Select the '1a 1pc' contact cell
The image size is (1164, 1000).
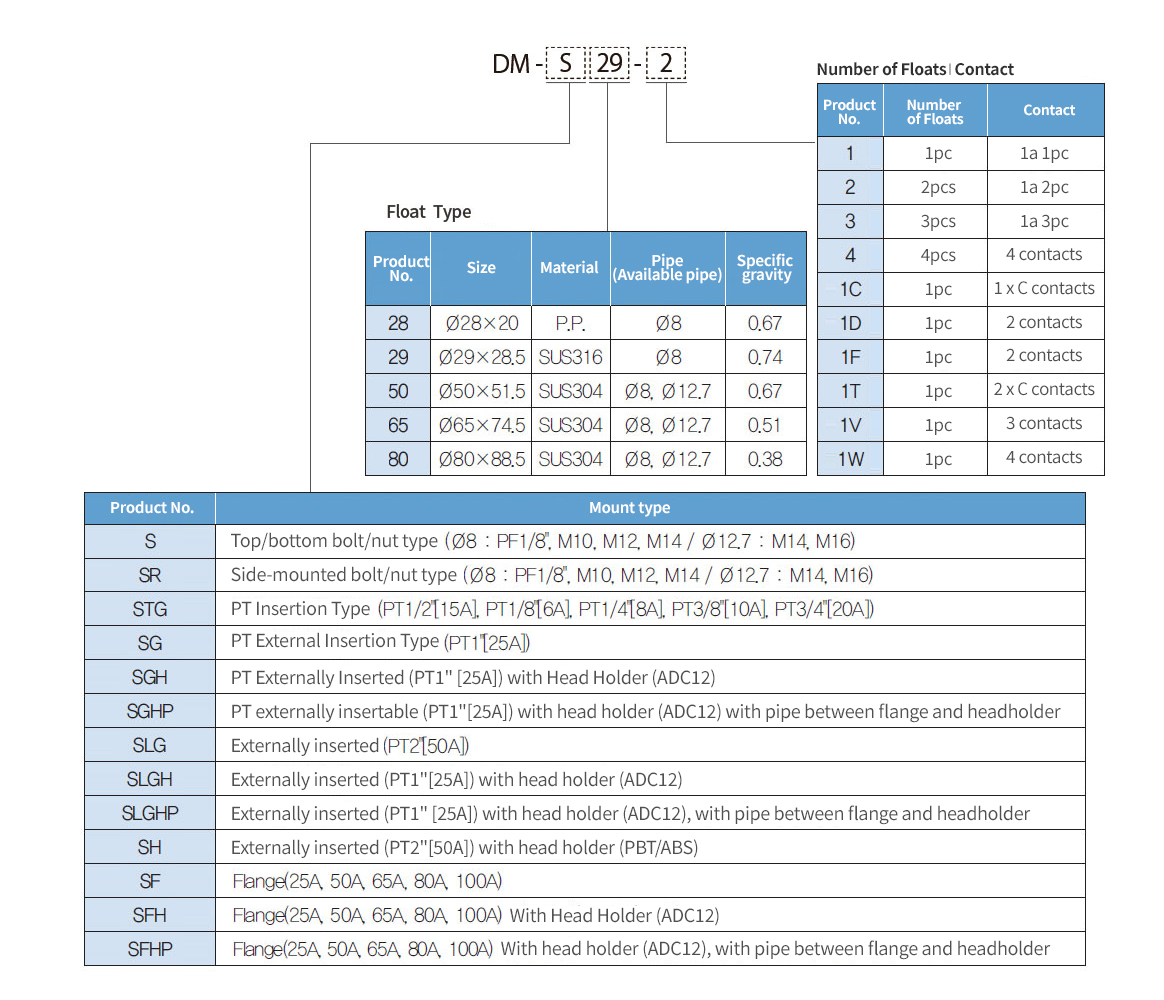(x=1046, y=153)
